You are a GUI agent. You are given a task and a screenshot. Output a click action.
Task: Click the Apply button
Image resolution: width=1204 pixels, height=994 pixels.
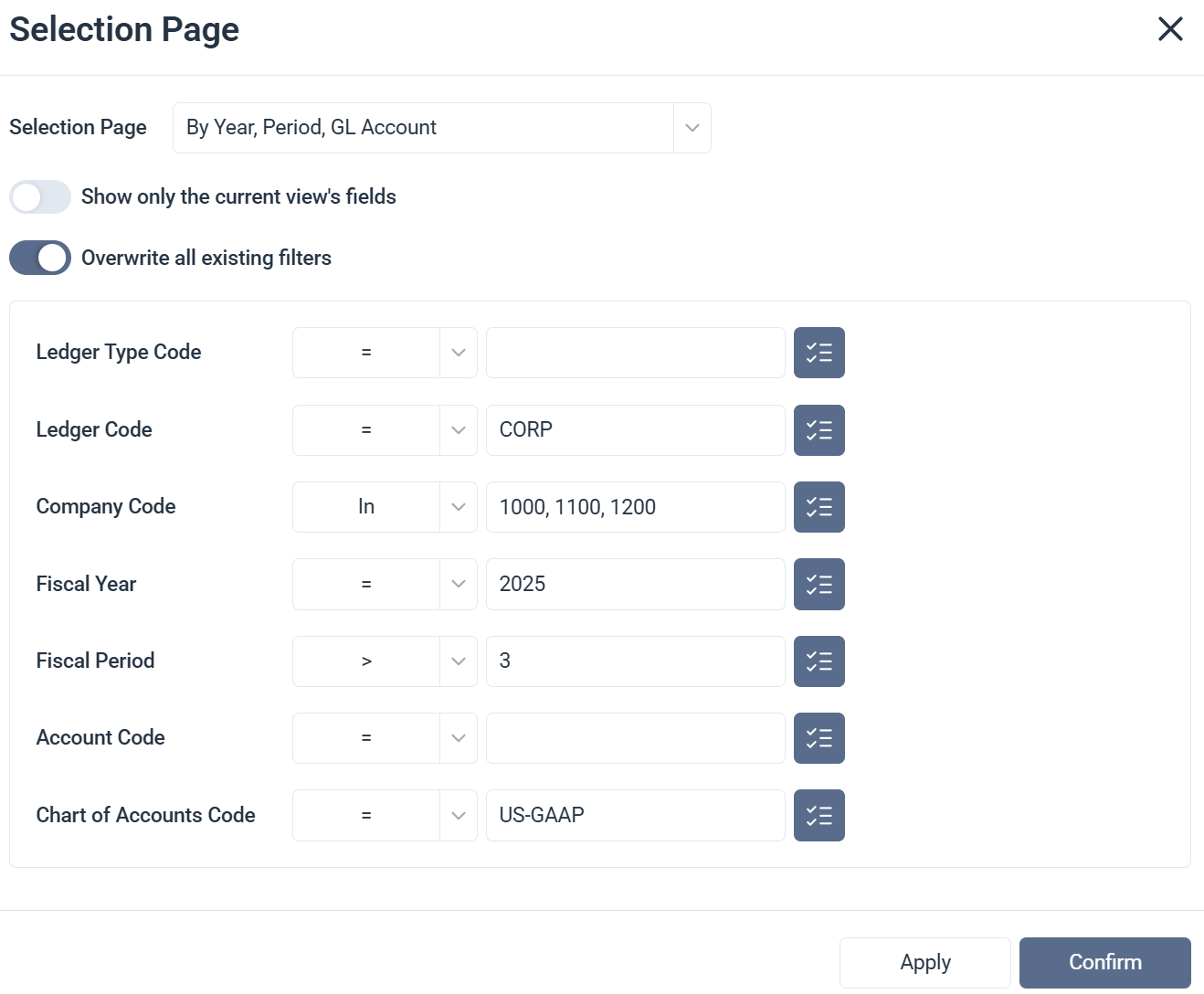924,962
